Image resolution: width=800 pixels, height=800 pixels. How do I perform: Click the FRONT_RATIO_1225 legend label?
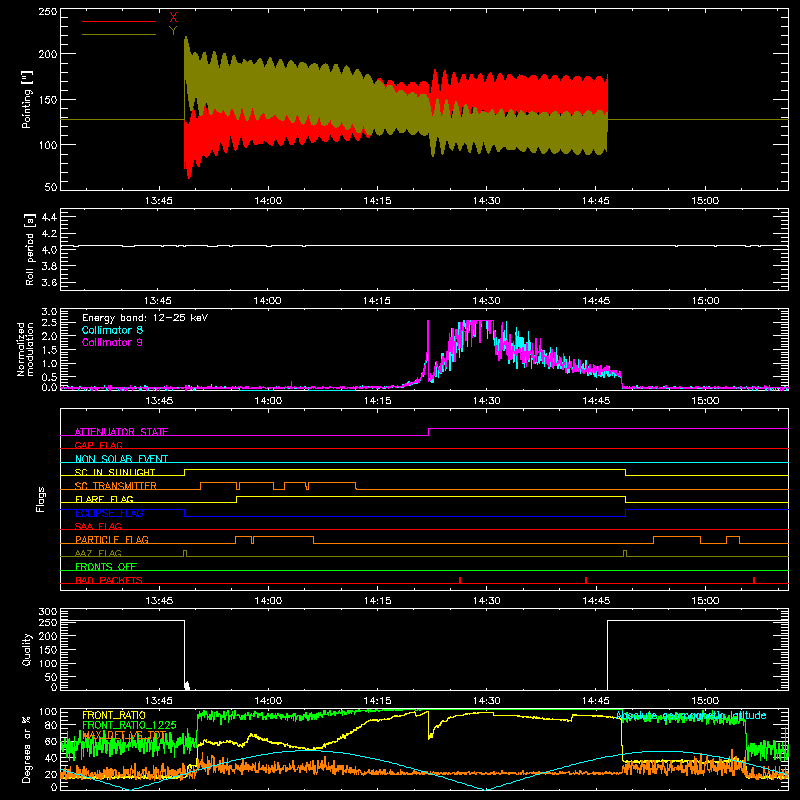click(129, 725)
